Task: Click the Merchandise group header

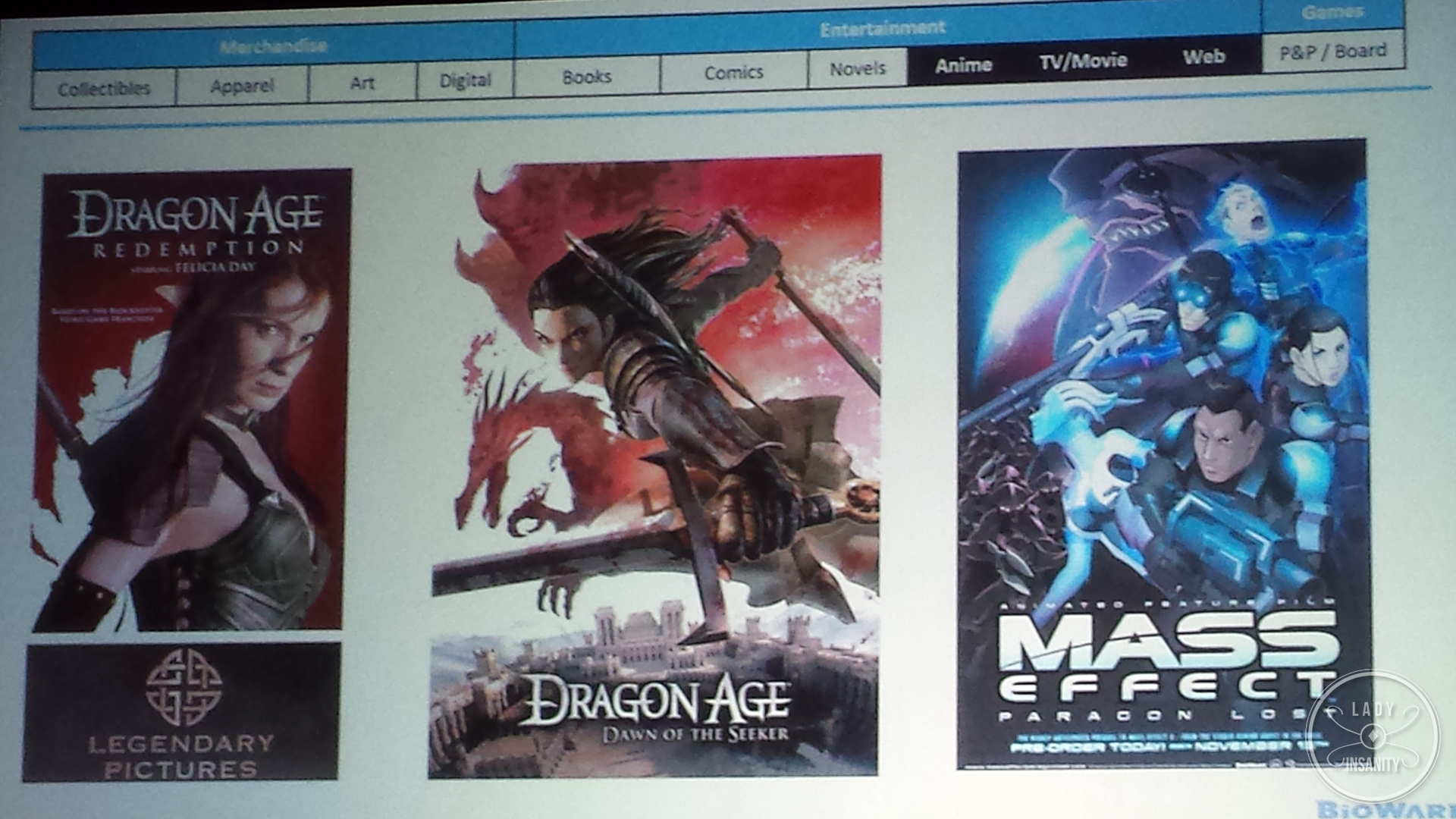Action: [273, 47]
